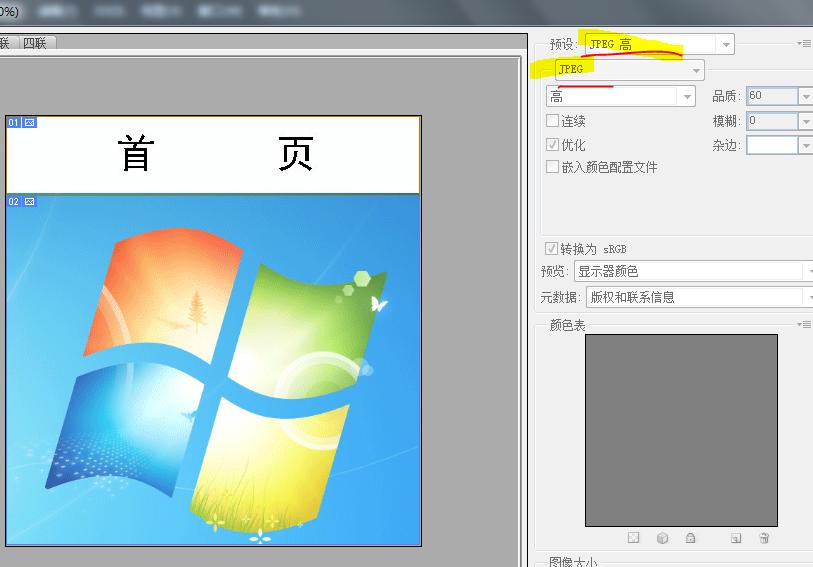
Task: Select the 首页 header slice in preview
Action: tap(213, 155)
